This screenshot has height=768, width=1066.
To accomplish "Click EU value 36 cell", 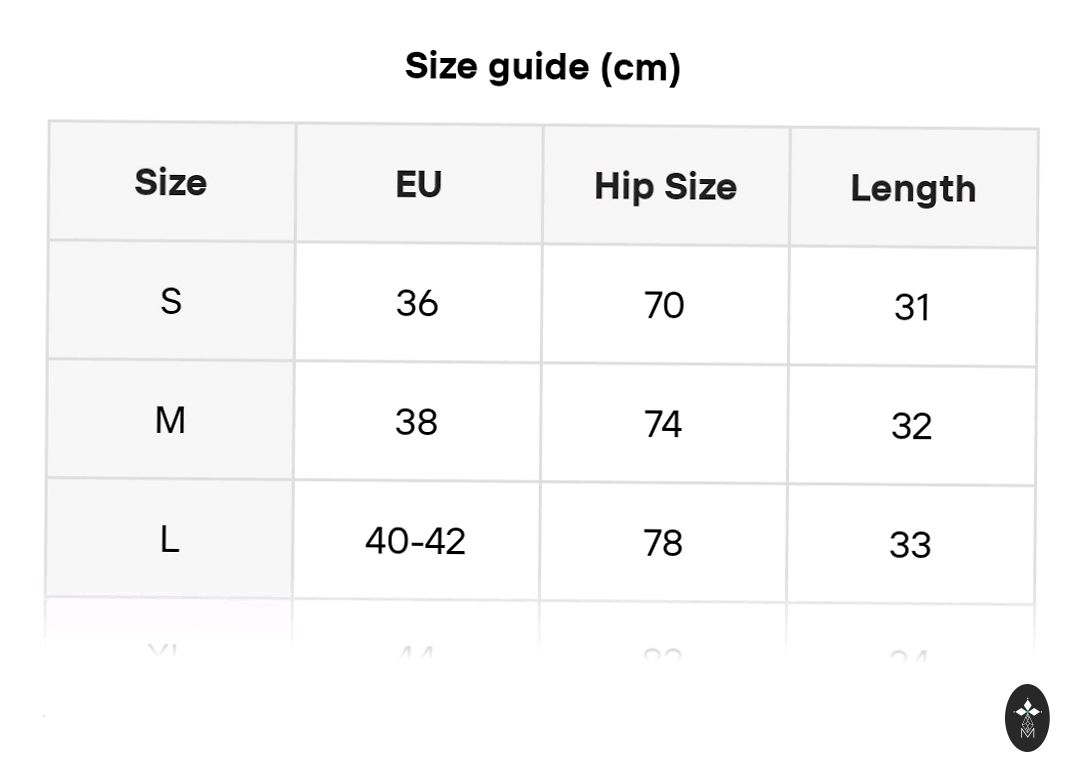I will [417, 302].
